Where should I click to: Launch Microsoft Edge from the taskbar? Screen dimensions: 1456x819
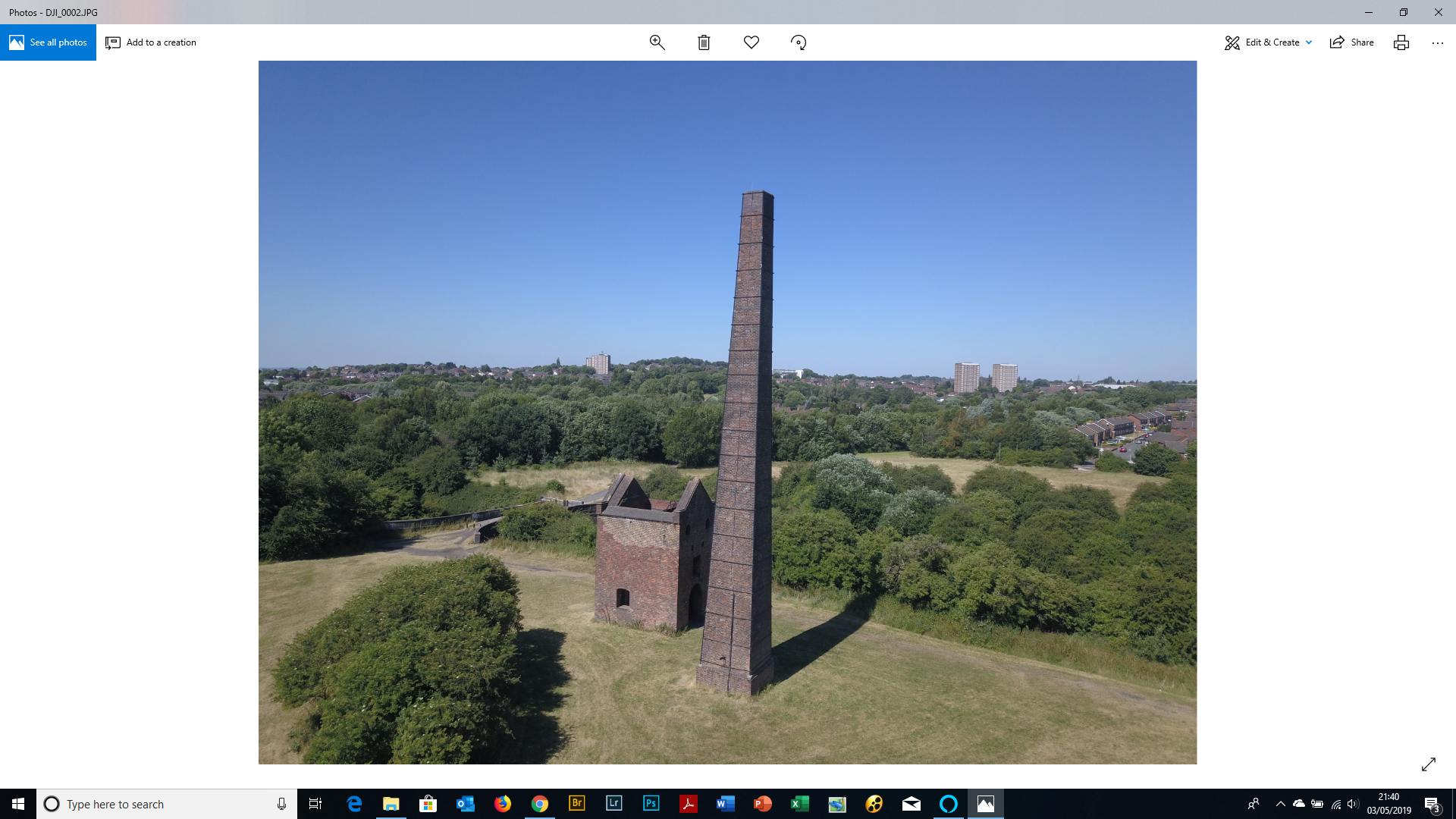click(x=354, y=804)
